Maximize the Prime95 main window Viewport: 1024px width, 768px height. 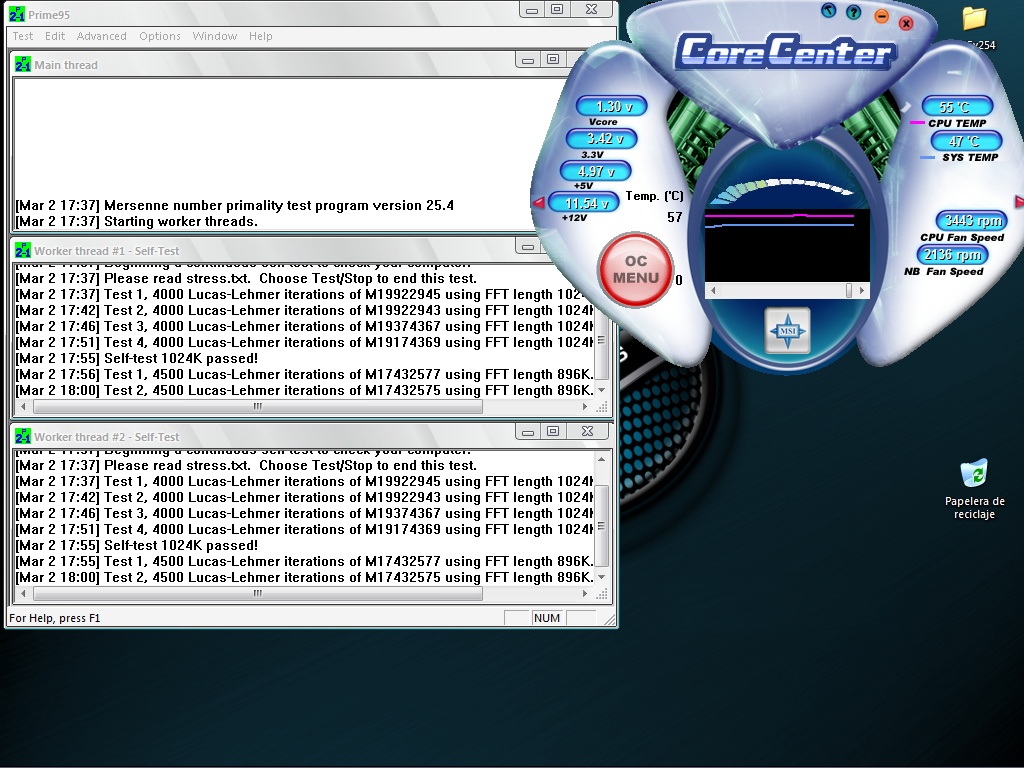557,10
